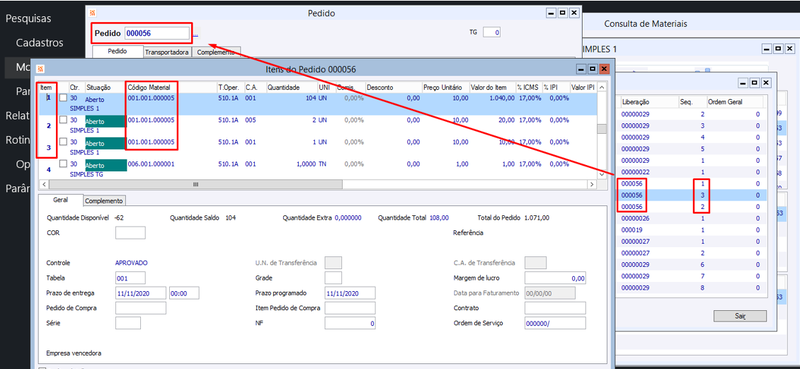Open the Complemento tab beside Geral
The height and width of the screenshot is (369, 800).
coord(105,201)
